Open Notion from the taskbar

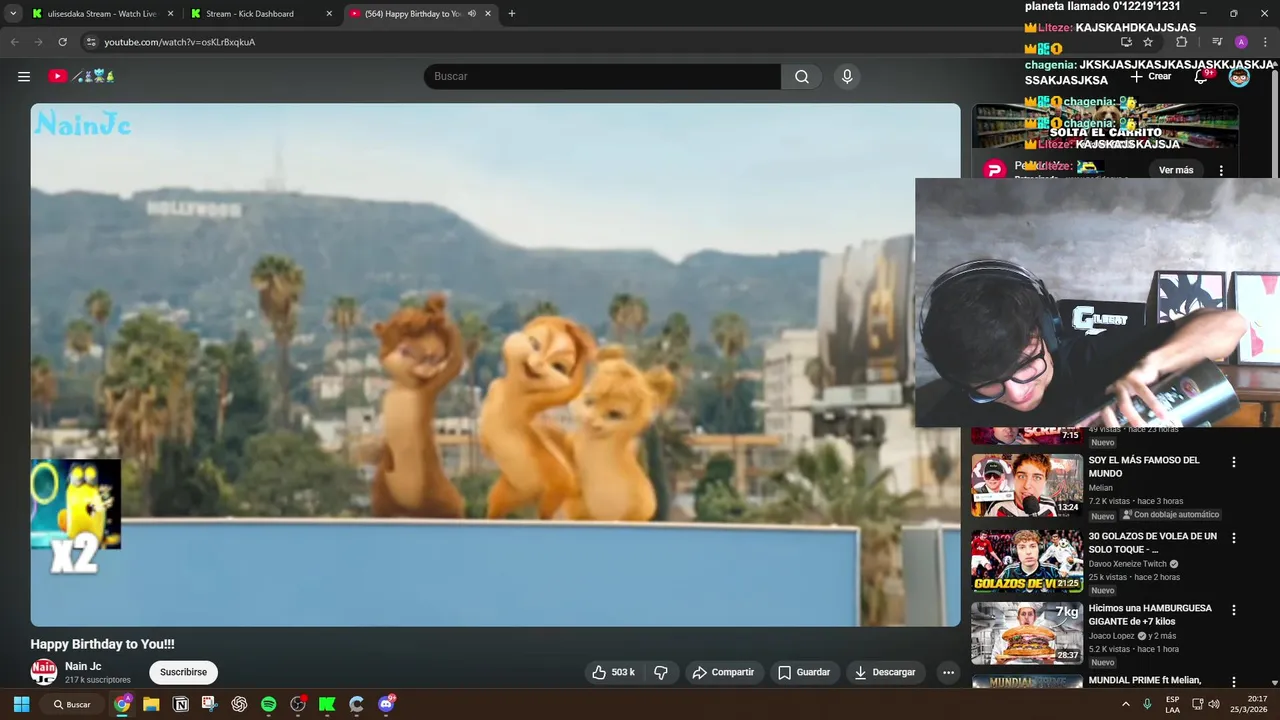(181, 704)
